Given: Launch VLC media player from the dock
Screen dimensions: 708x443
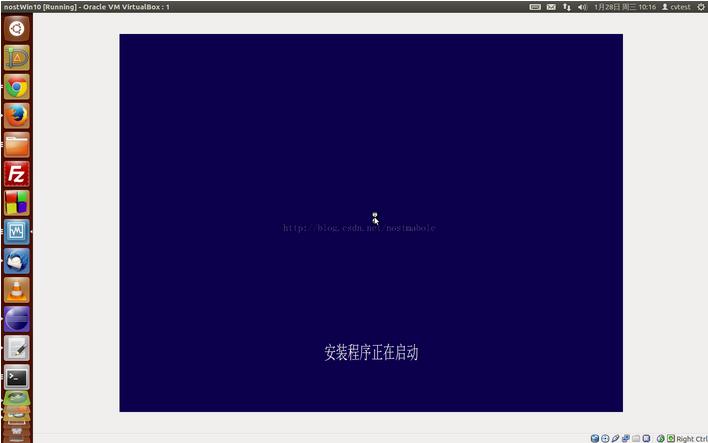Looking at the screenshot, I should point(17,290).
